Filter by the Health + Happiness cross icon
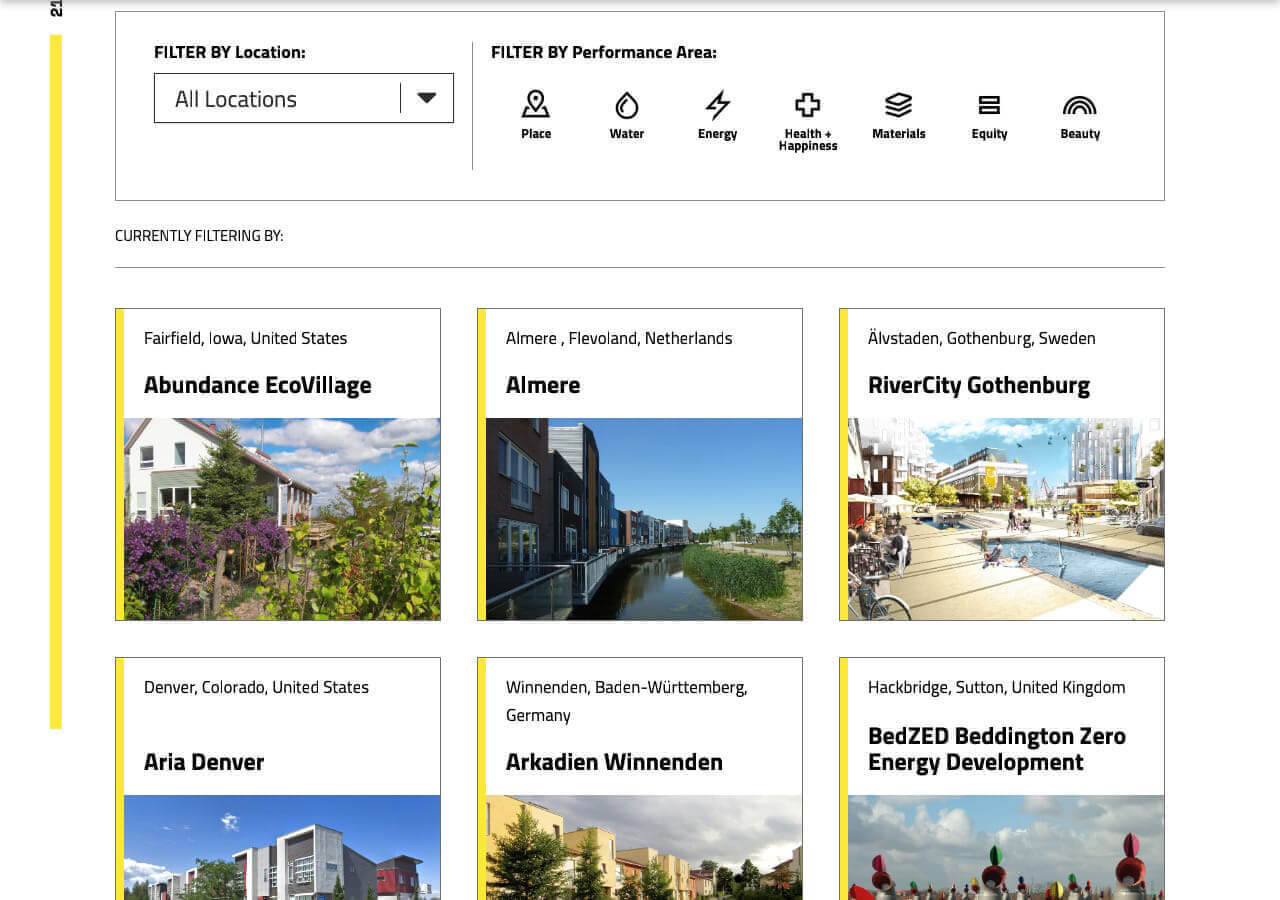The width and height of the screenshot is (1280, 900). coord(808,104)
